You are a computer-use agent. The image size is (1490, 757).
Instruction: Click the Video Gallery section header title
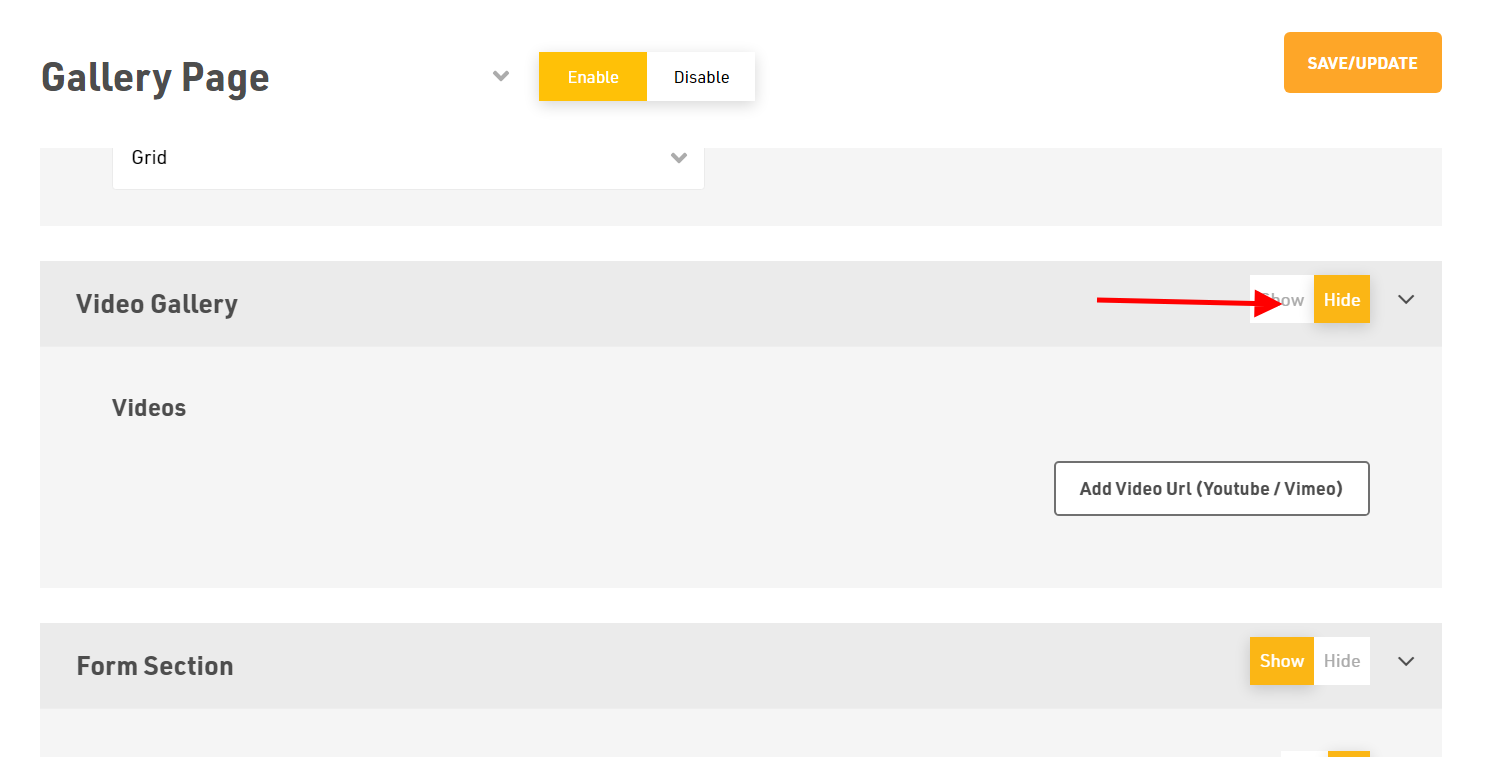157,304
